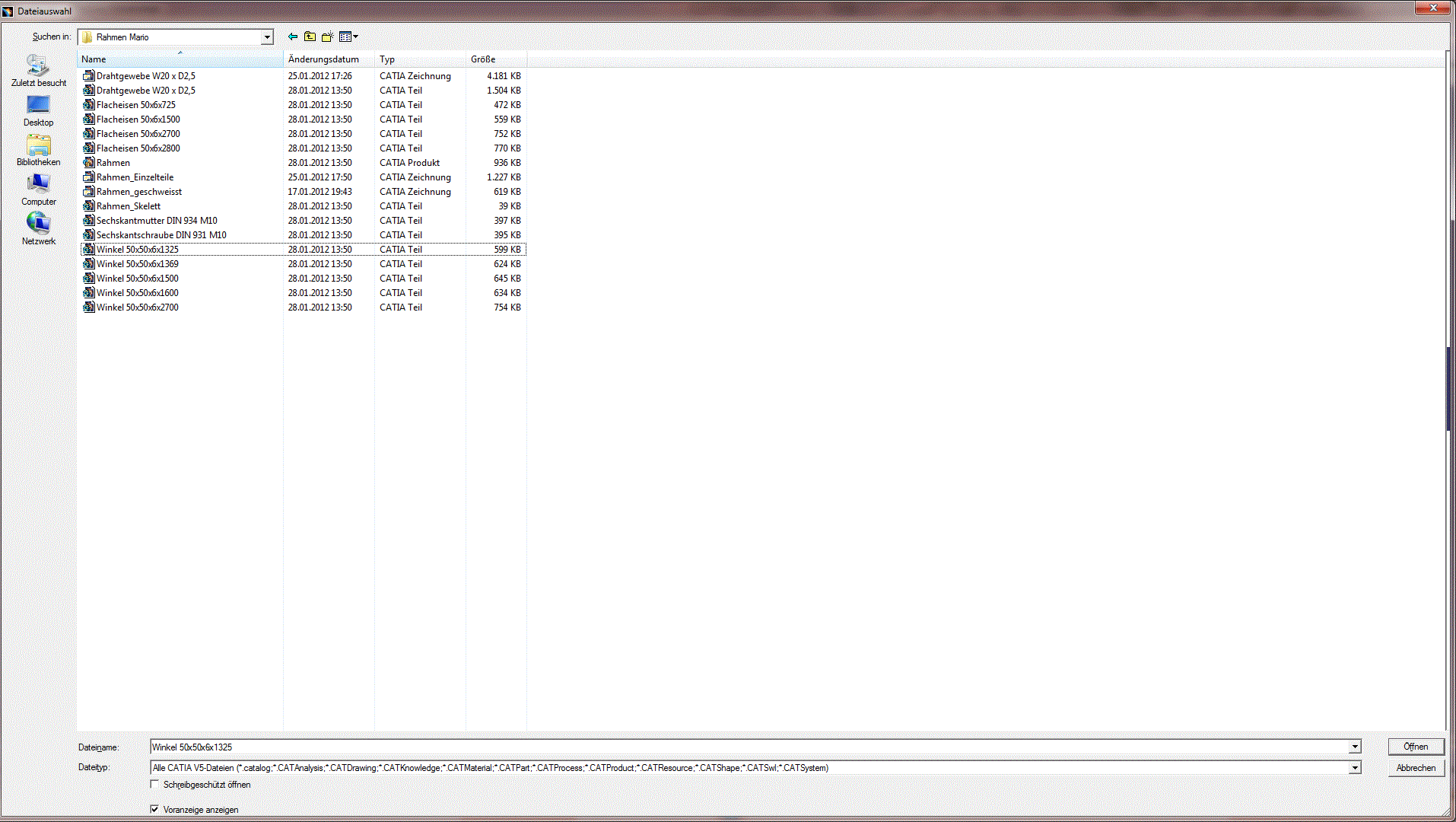Screen dimensions: 1456x822
Task: Sort files by Größe column
Action: (x=496, y=59)
